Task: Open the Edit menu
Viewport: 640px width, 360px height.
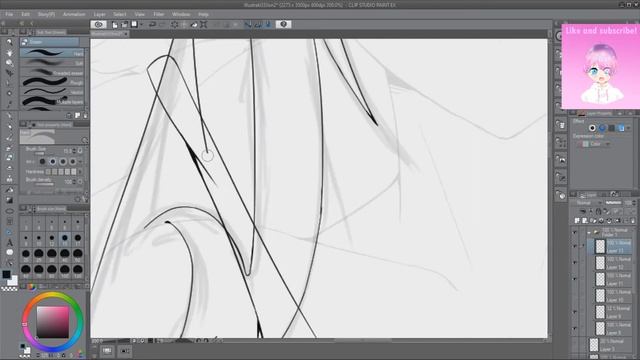Action: tap(25, 14)
